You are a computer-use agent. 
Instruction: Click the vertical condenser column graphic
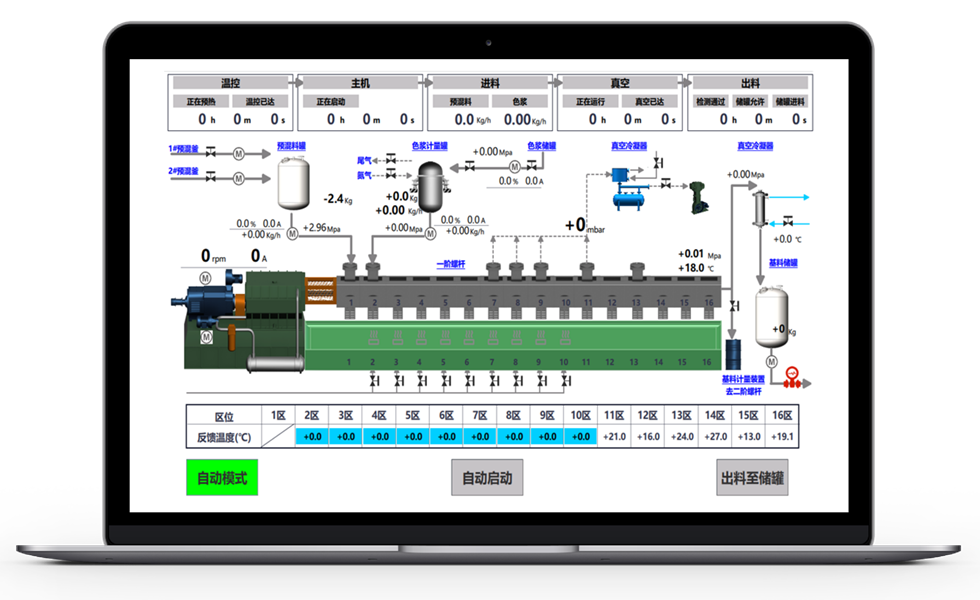tap(760, 208)
